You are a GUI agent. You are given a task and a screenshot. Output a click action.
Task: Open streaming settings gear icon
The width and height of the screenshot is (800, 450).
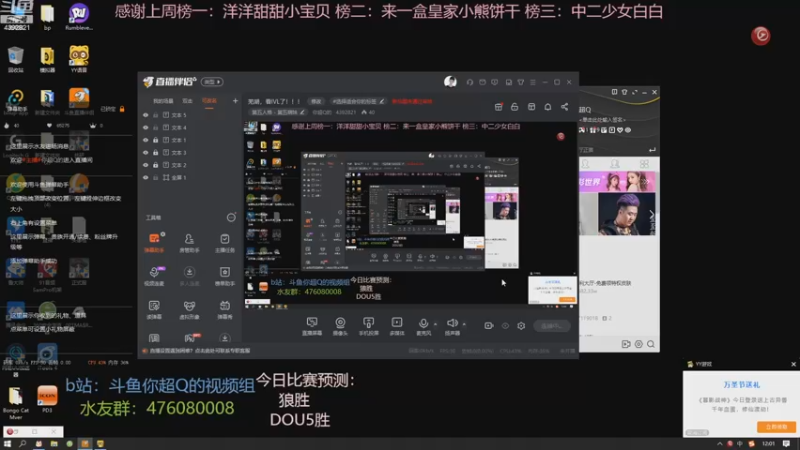point(521,326)
